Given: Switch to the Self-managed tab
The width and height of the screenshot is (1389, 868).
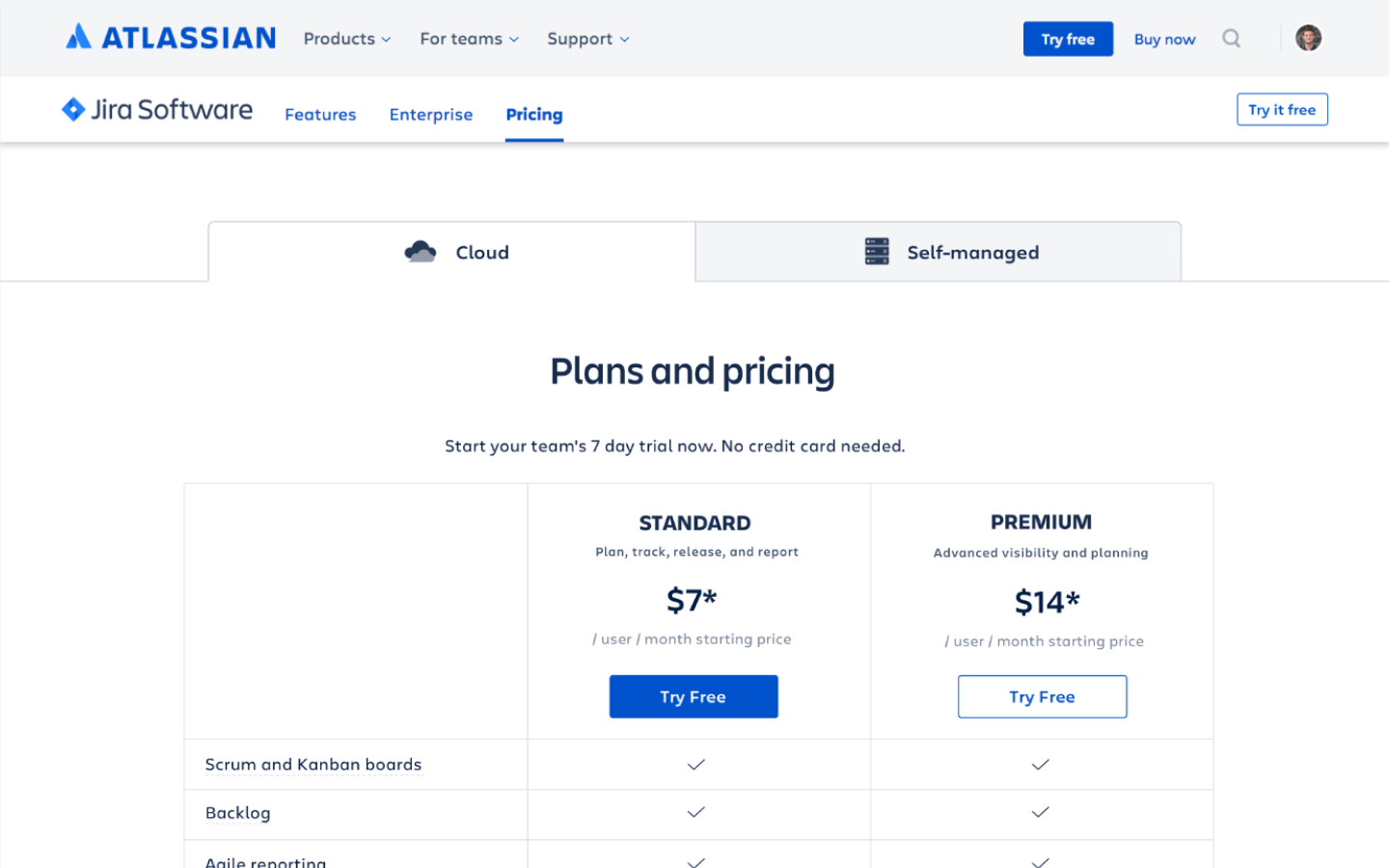Looking at the screenshot, I should (938, 252).
